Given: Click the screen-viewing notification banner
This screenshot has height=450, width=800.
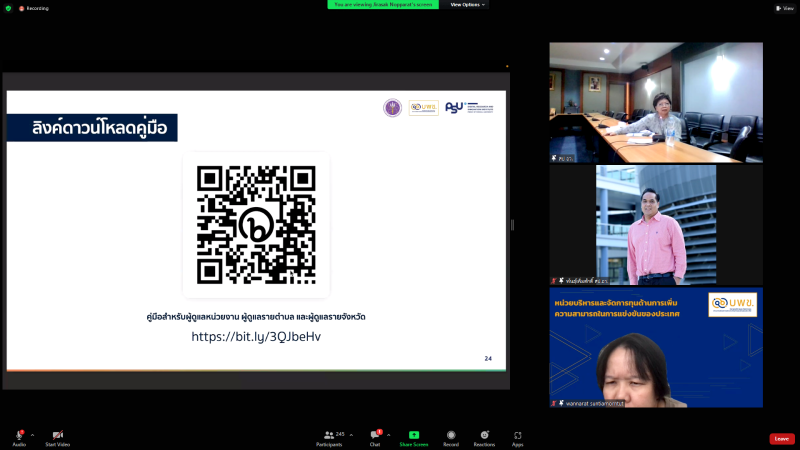Looking at the screenshot, I should pyautogui.click(x=383, y=5).
